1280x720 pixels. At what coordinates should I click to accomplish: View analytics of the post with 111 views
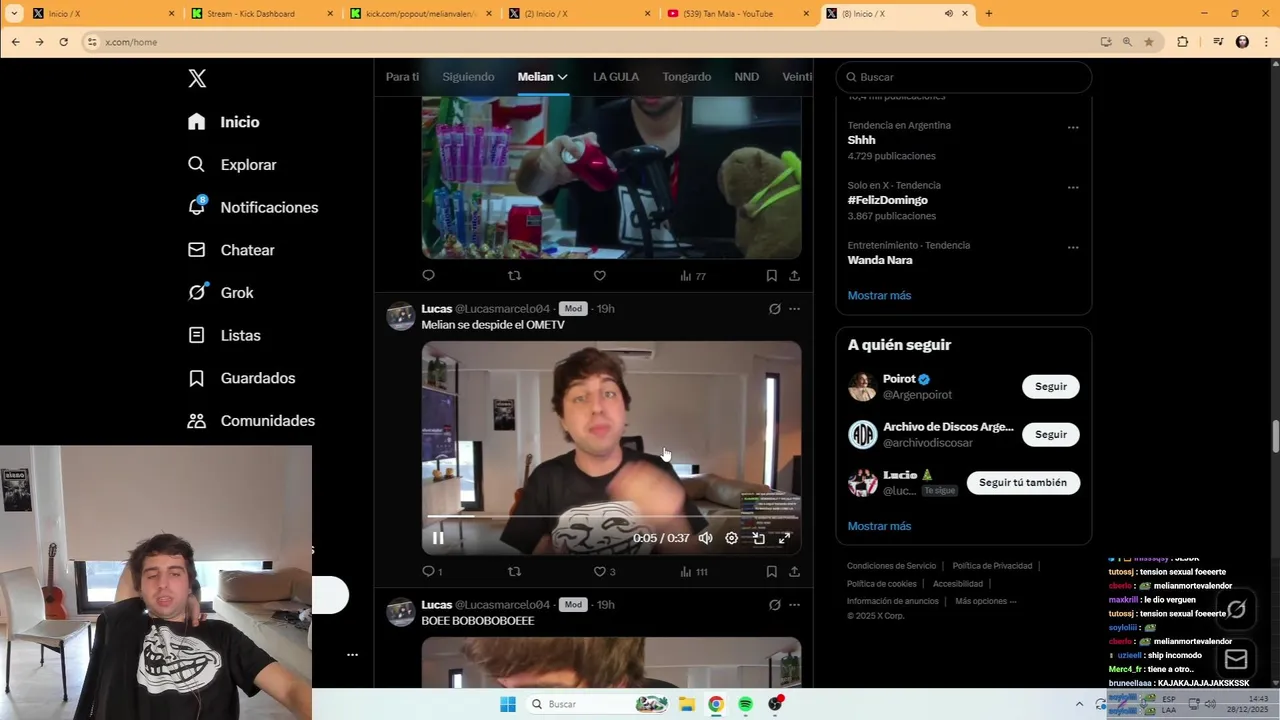point(693,571)
